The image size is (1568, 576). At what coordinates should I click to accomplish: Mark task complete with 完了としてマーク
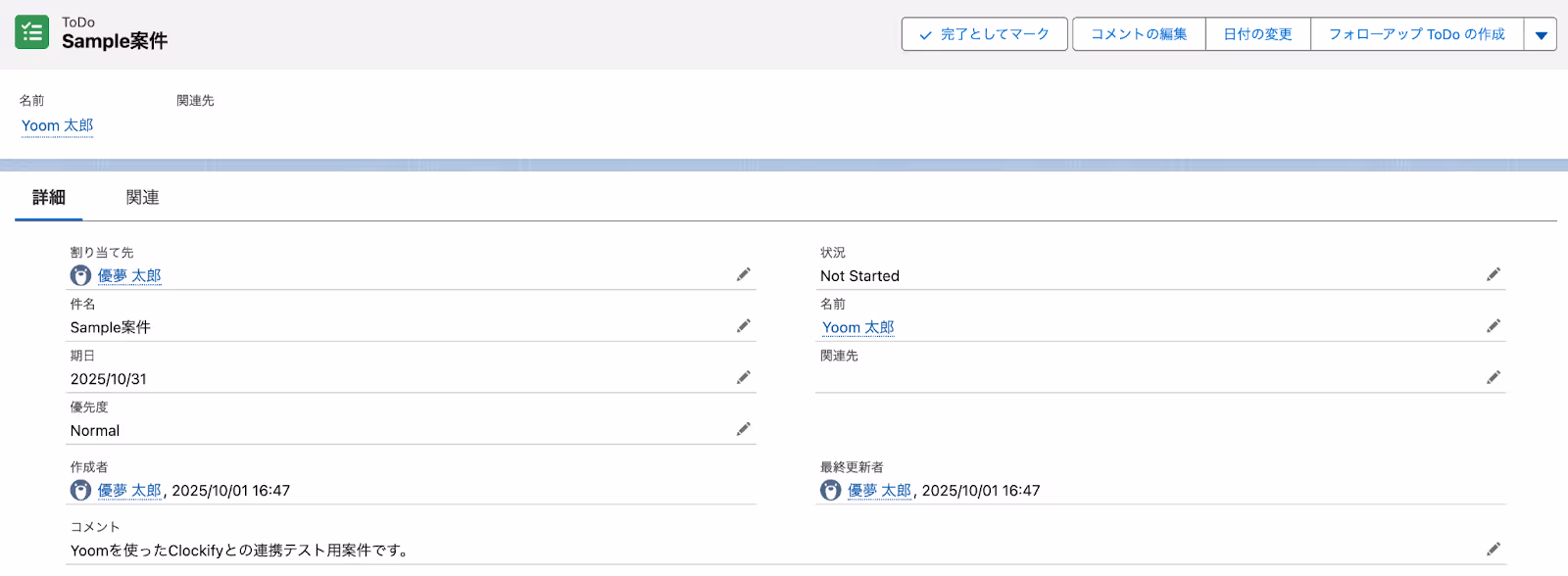pyautogui.click(x=985, y=34)
